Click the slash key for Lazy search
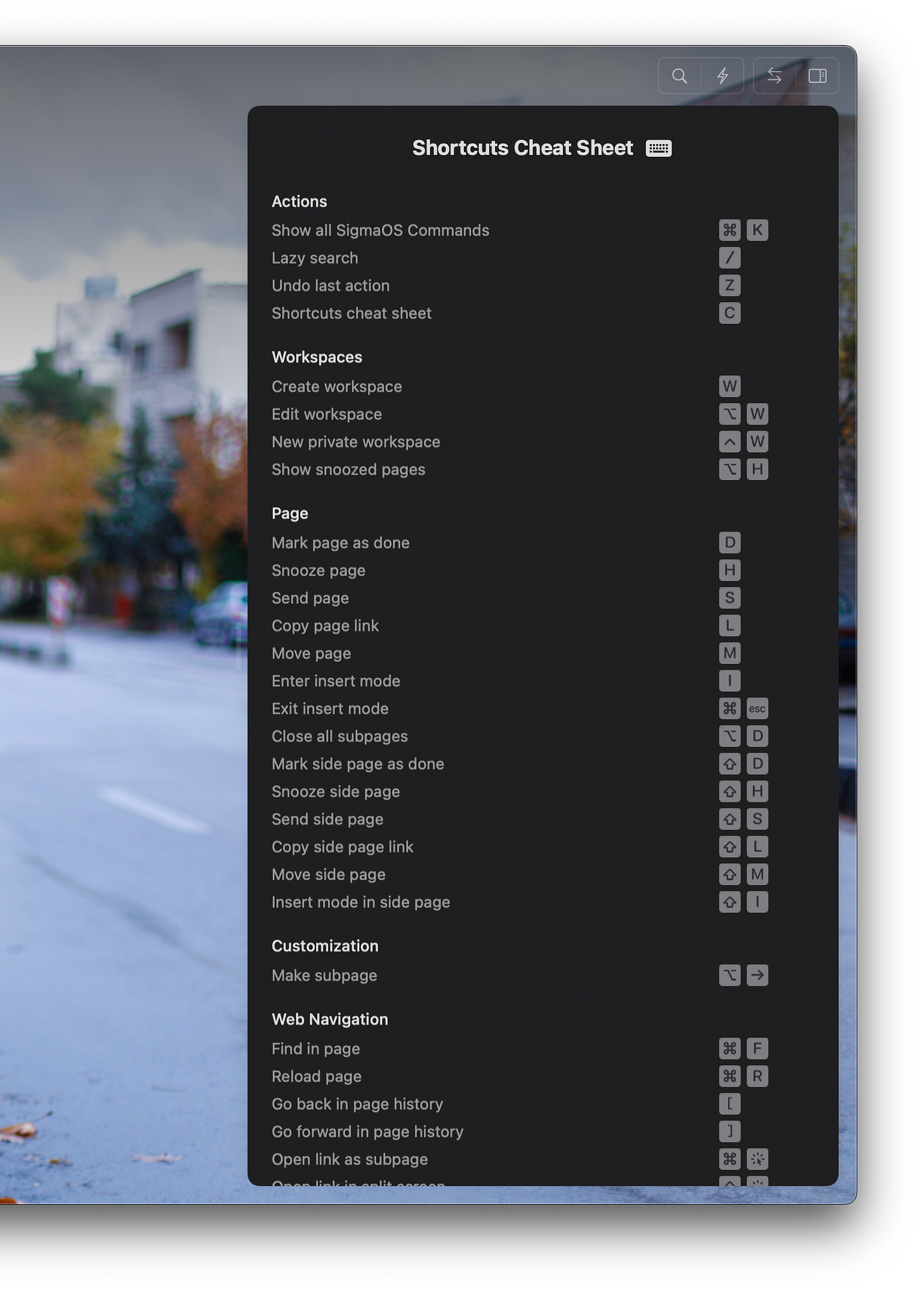 tap(730, 258)
